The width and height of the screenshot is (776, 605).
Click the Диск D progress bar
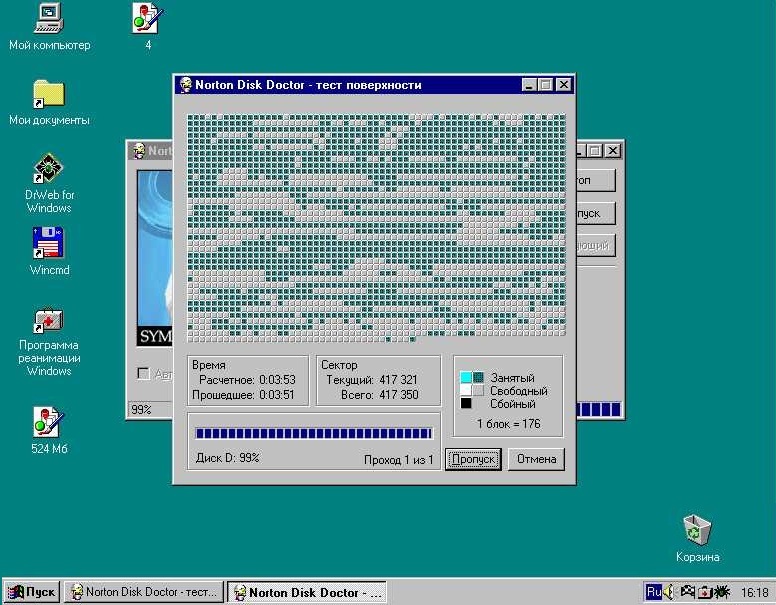(314, 433)
